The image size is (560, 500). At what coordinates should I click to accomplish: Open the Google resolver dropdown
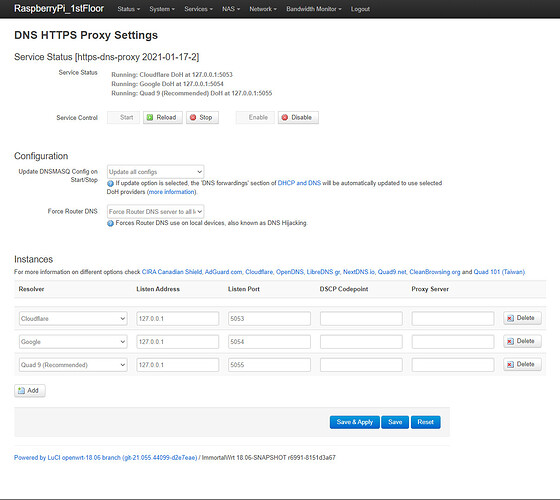tap(73, 342)
